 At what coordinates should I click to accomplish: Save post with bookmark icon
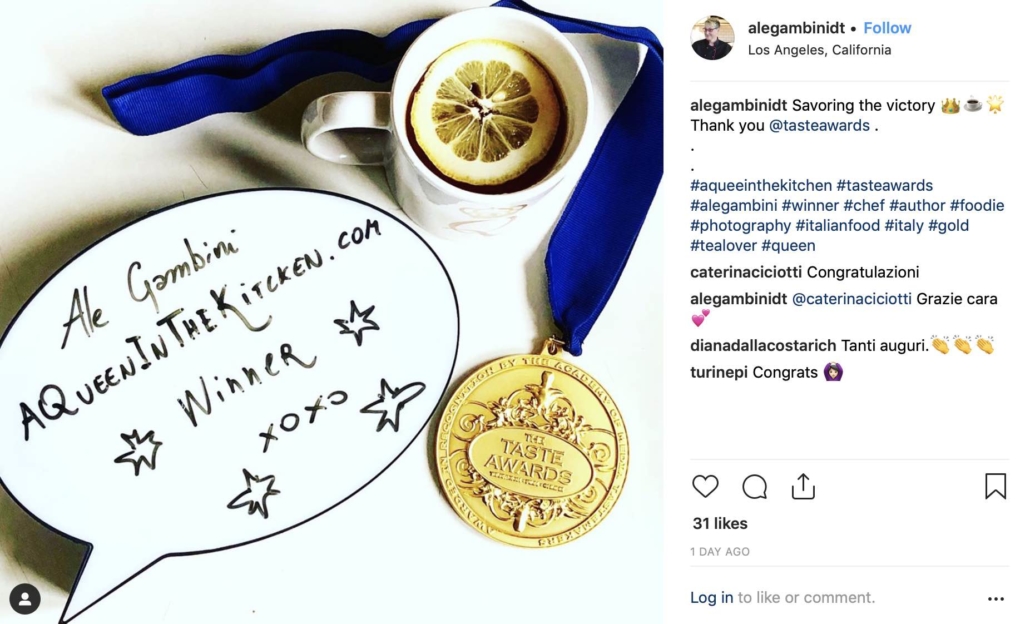coord(995,486)
